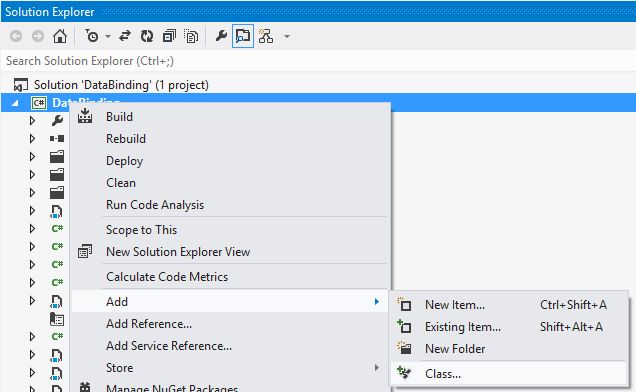This screenshot has width=636, height=392.
Task: Select Calculate Code Metrics
Action: pos(231,277)
